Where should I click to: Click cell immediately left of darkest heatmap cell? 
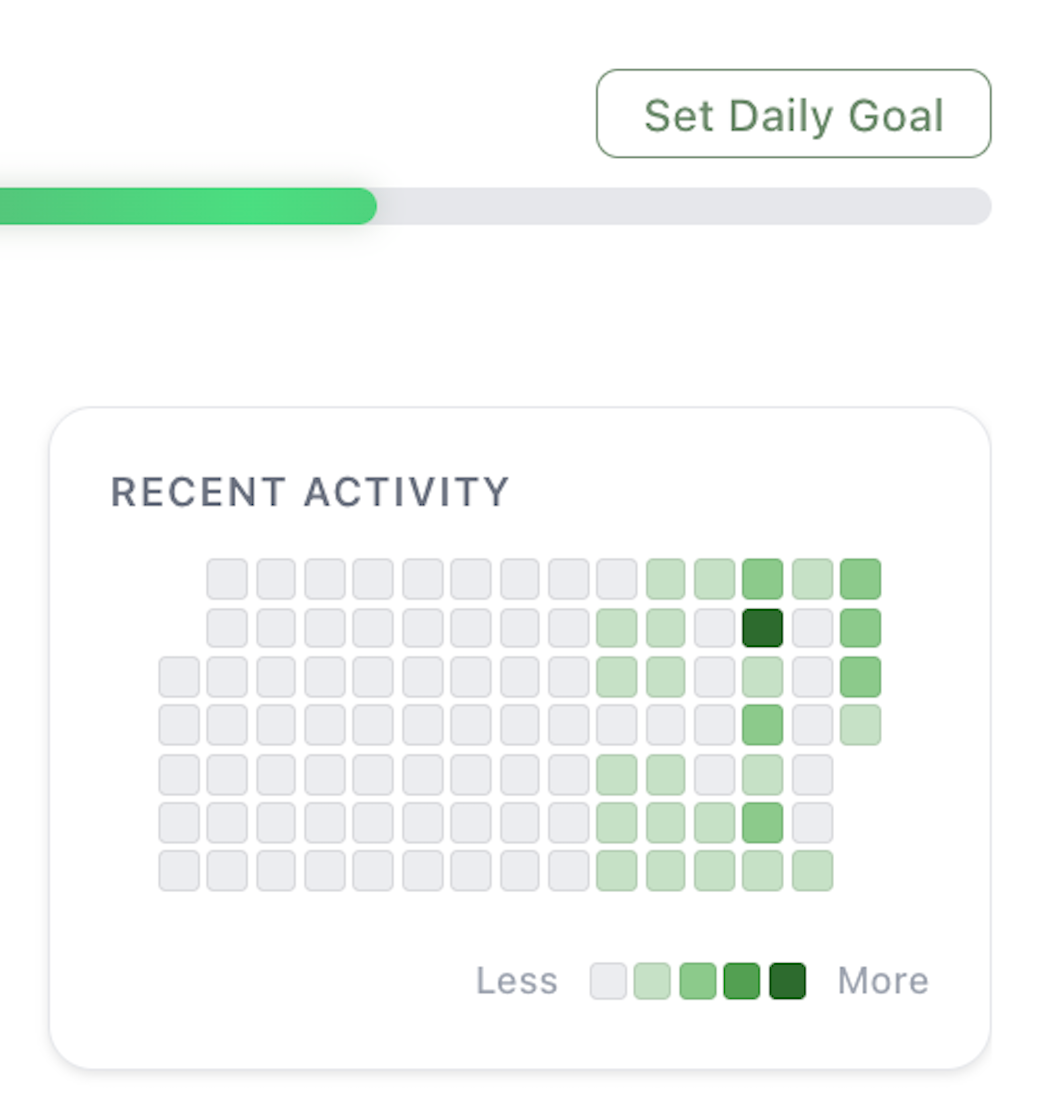tap(714, 628)
